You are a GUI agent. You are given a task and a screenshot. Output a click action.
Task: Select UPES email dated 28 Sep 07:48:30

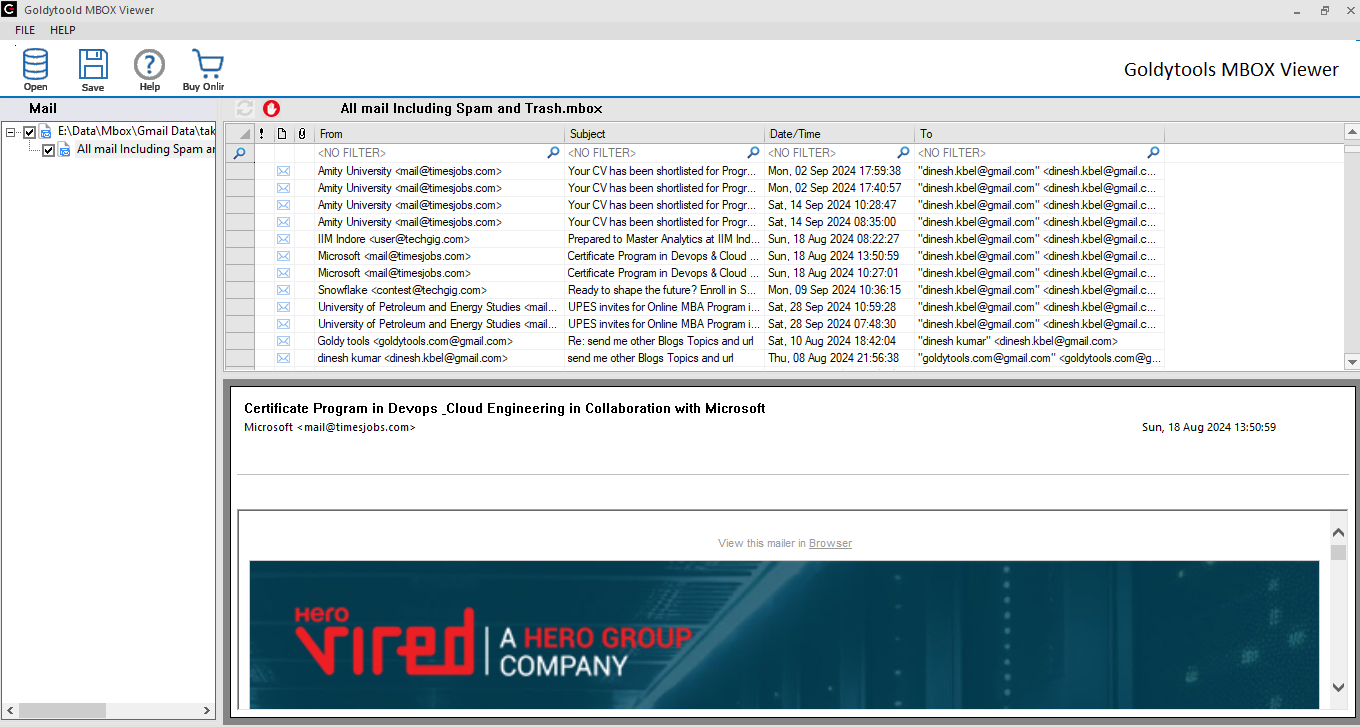click(695, 324)
